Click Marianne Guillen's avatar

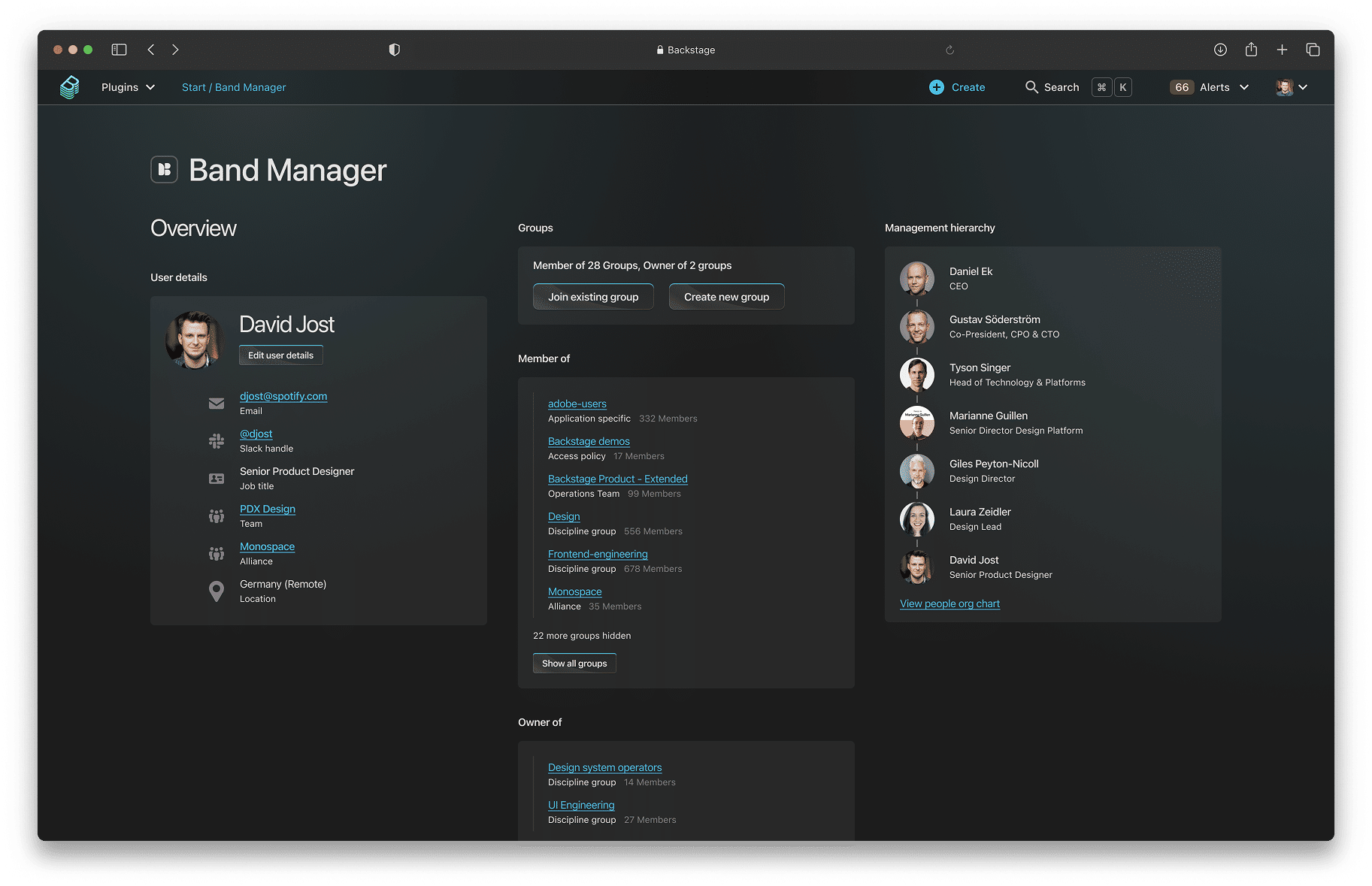pos(917,423)
